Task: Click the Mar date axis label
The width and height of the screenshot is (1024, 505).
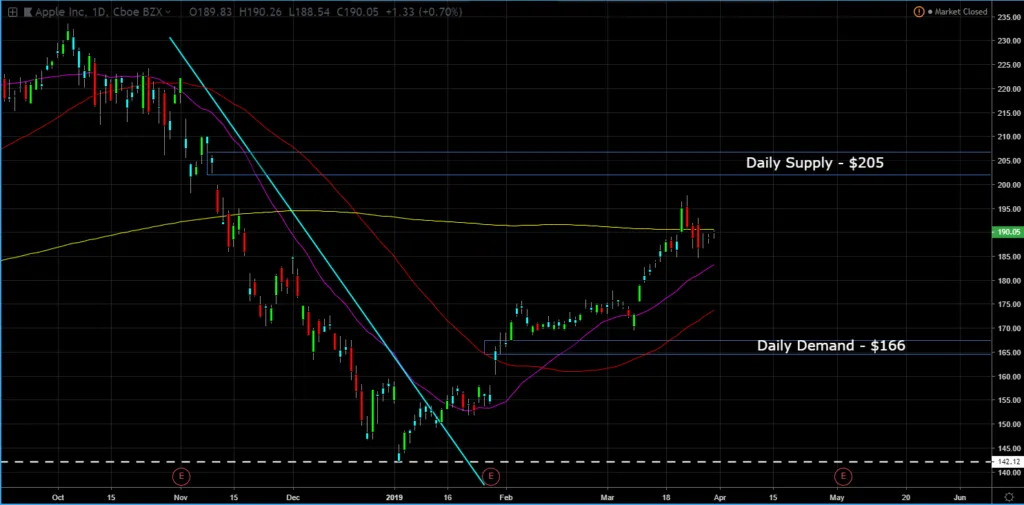Action: click(x=608, y=498)
